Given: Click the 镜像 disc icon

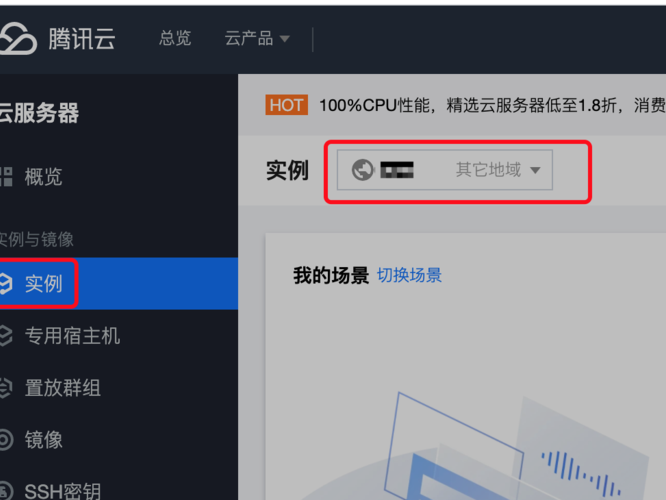Looking at the screenshot, I should click(6, 440).
